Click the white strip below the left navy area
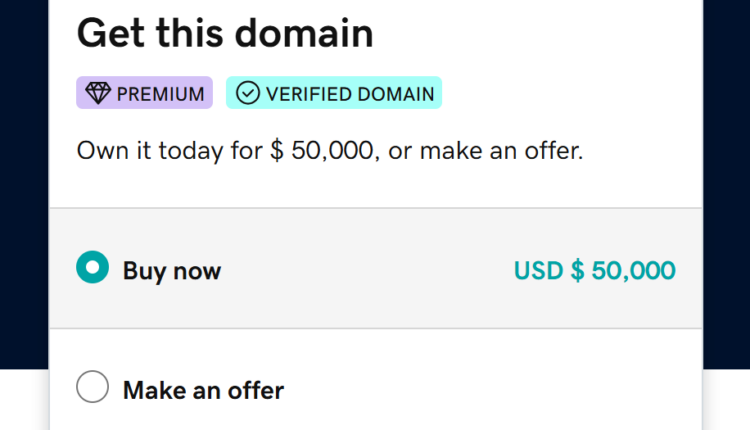 tap(24, 400)
